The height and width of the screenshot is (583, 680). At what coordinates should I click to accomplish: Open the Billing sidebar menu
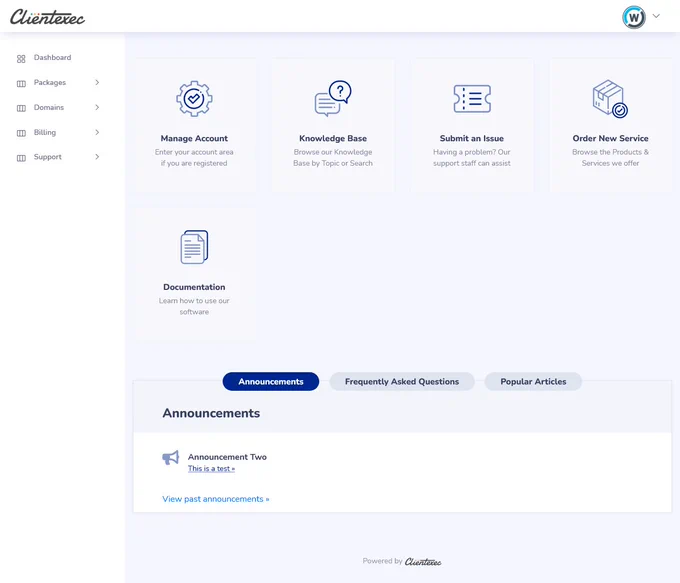[45, 132]
